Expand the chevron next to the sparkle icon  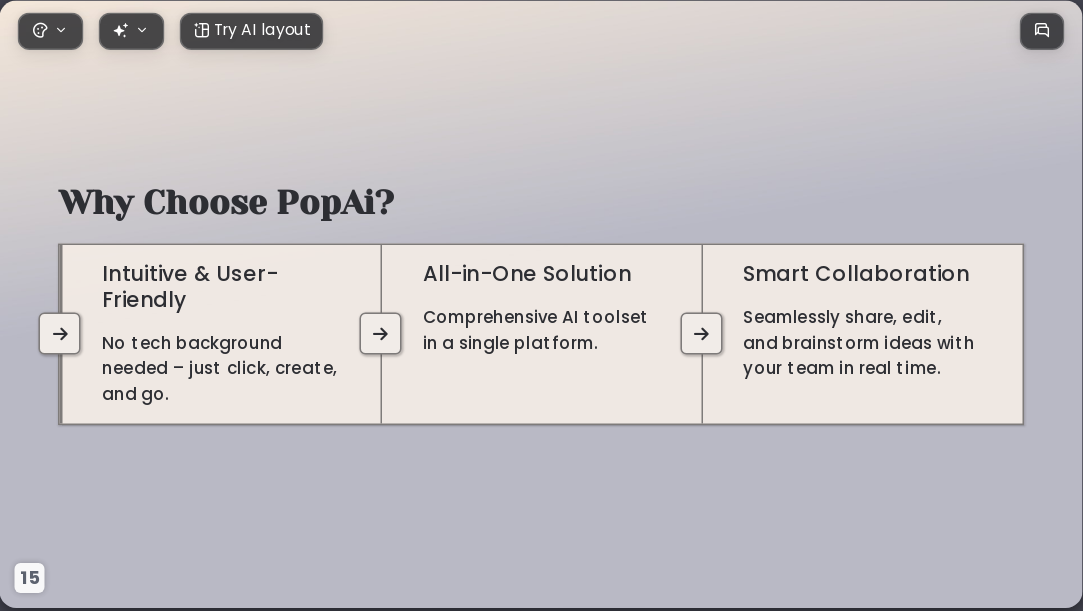click(x=142, y=30)
